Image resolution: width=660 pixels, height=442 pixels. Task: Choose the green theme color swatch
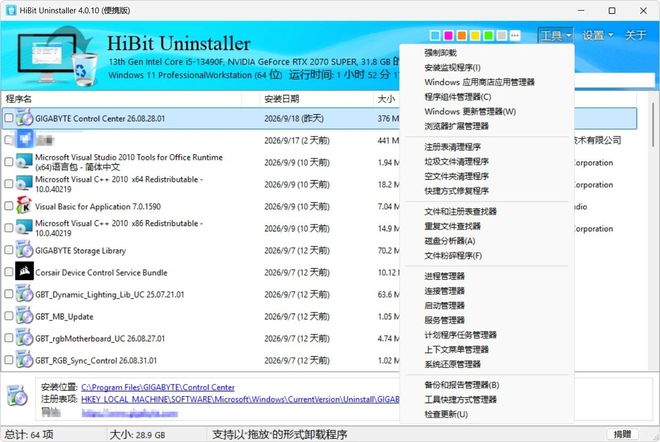[x=488, y=36]
